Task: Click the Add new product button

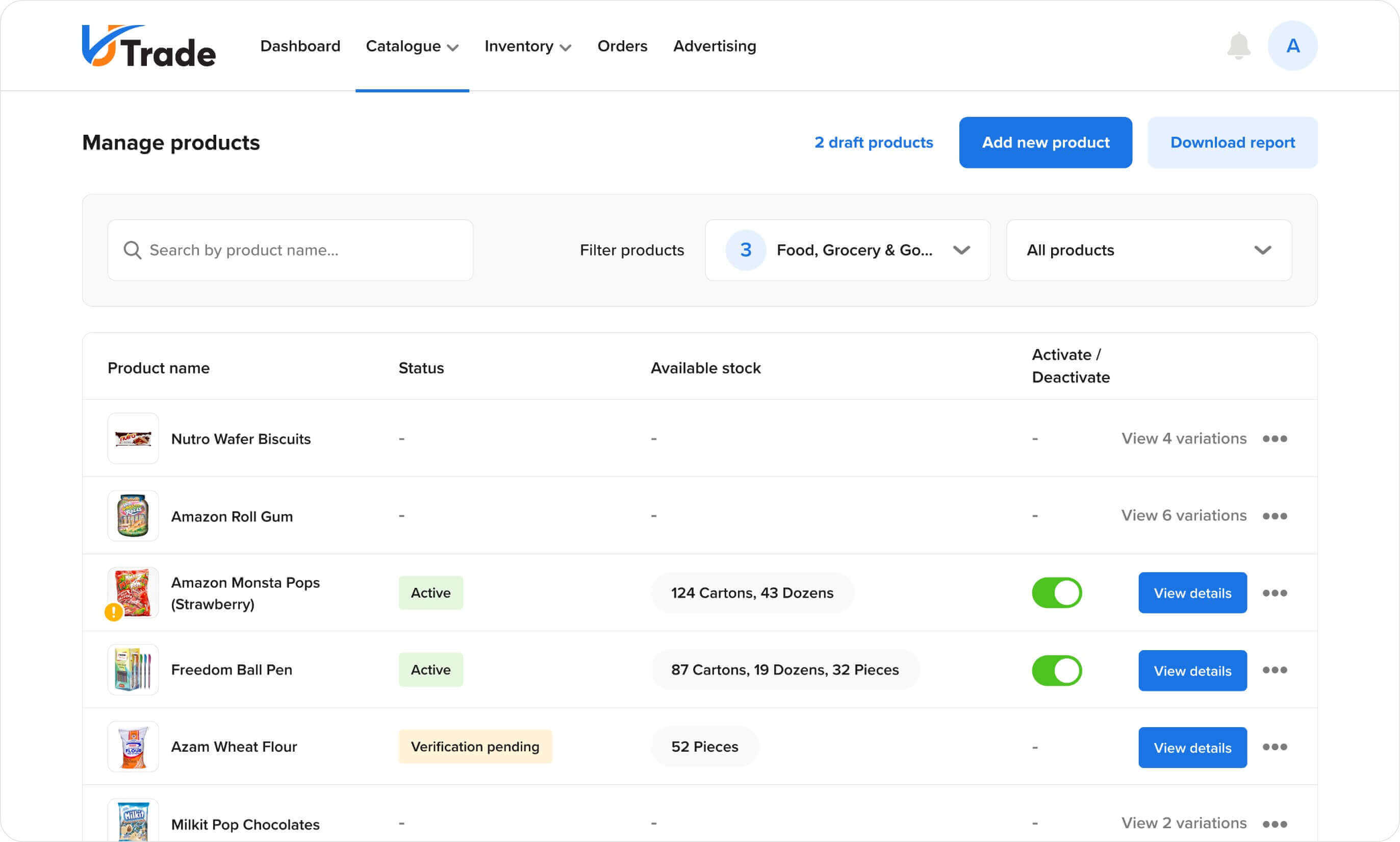Action: 1045,142
